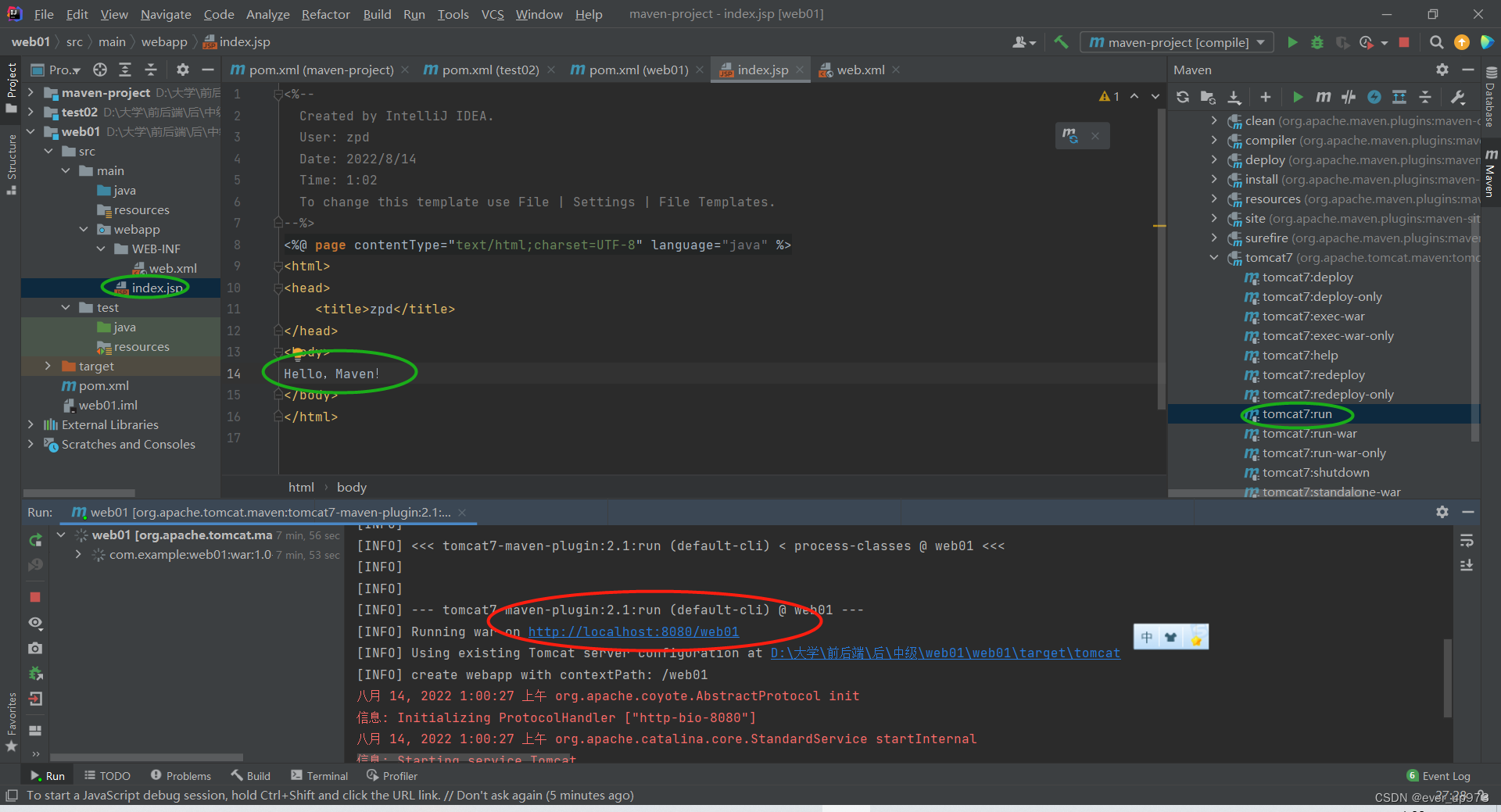Download Sources and Documentation in Maven panel

click(x=1234, y=97)
